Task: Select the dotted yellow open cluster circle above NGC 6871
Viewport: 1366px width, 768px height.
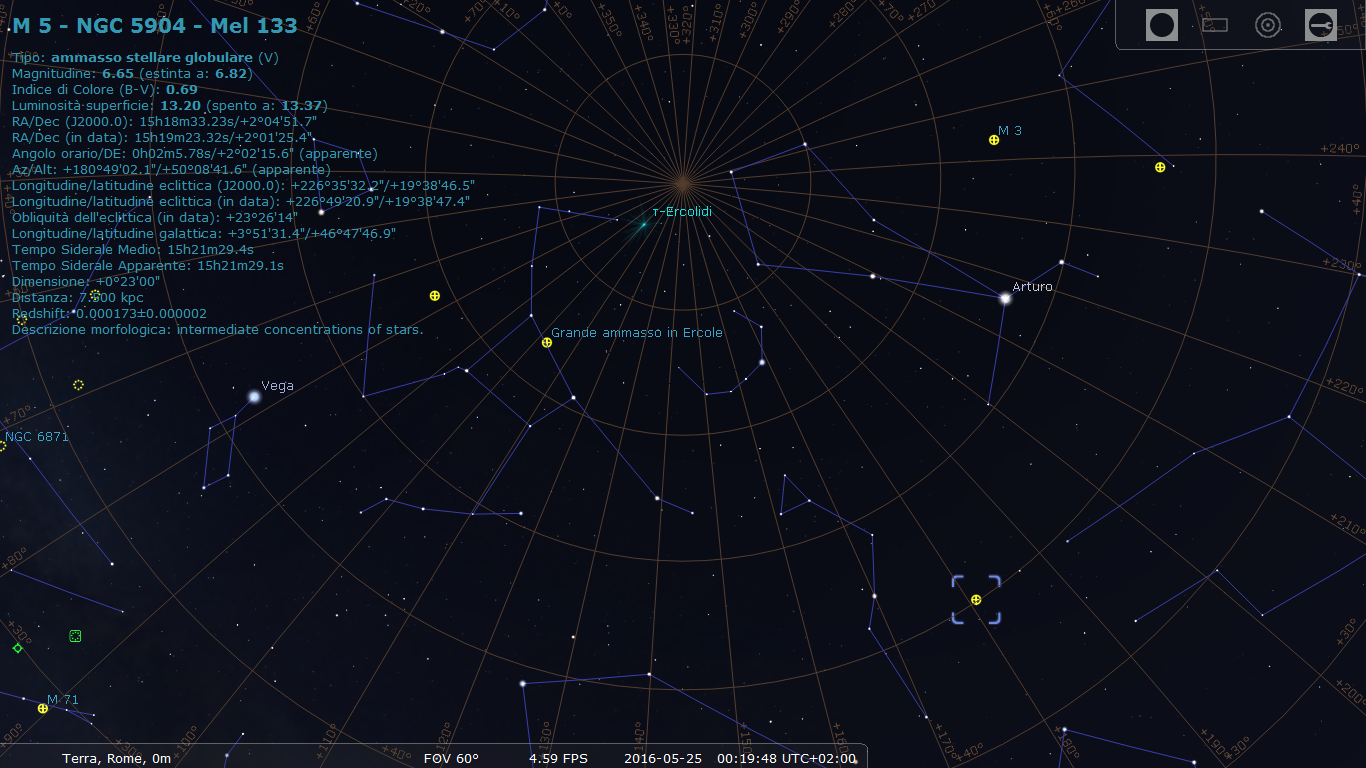Action: (x=78, y=384)
